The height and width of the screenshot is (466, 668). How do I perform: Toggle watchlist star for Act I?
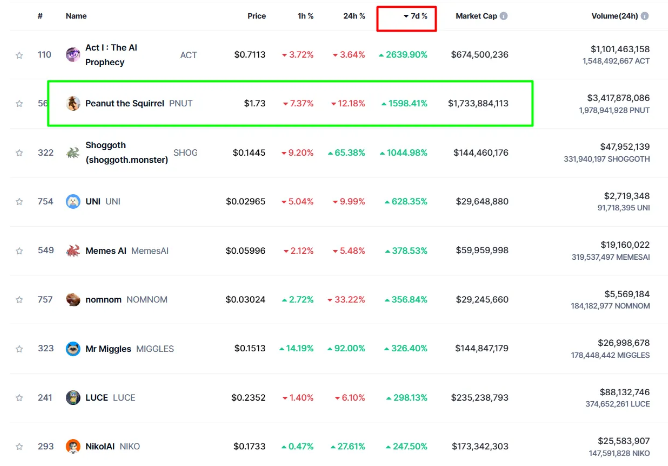point(19,55)
